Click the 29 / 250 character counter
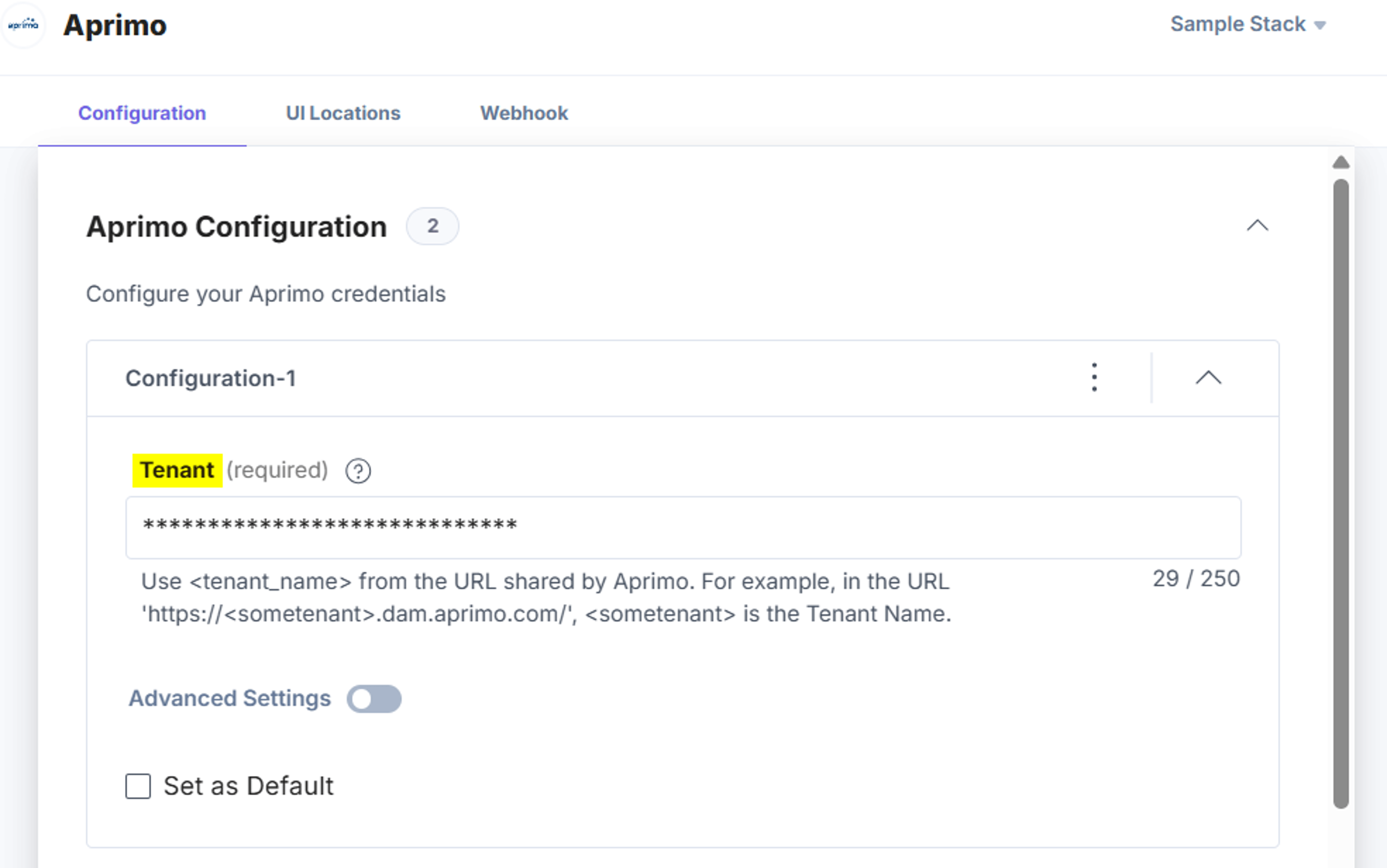Image resolution: width=1387 pixels, height=868 pixels. click(1196, 579)
